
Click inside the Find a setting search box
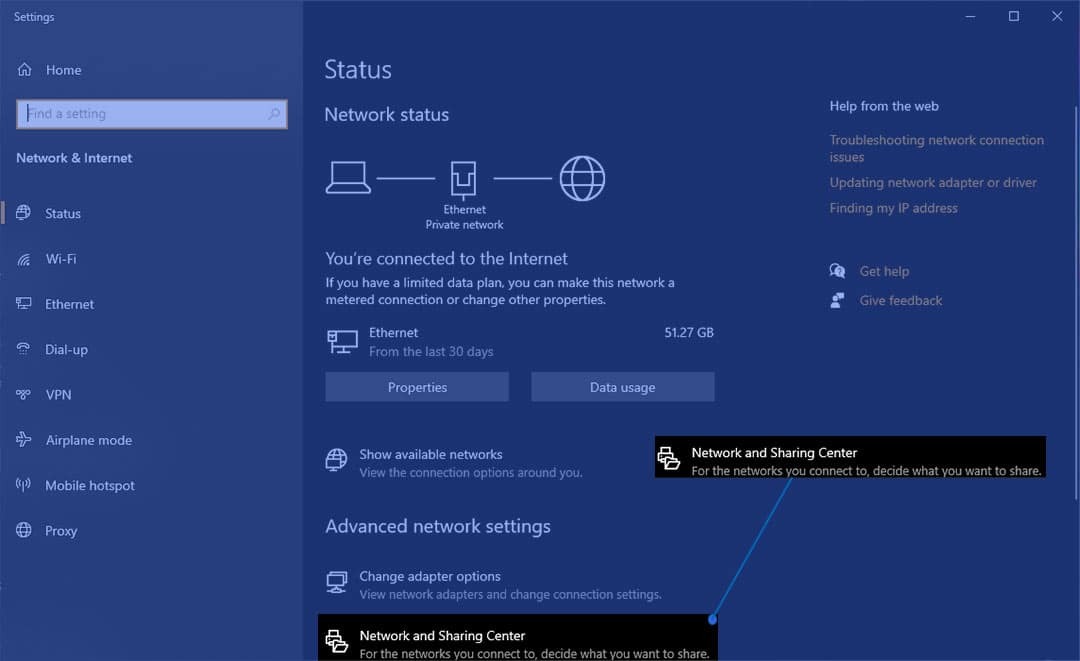pyautogui.click(x=150, y=113)
